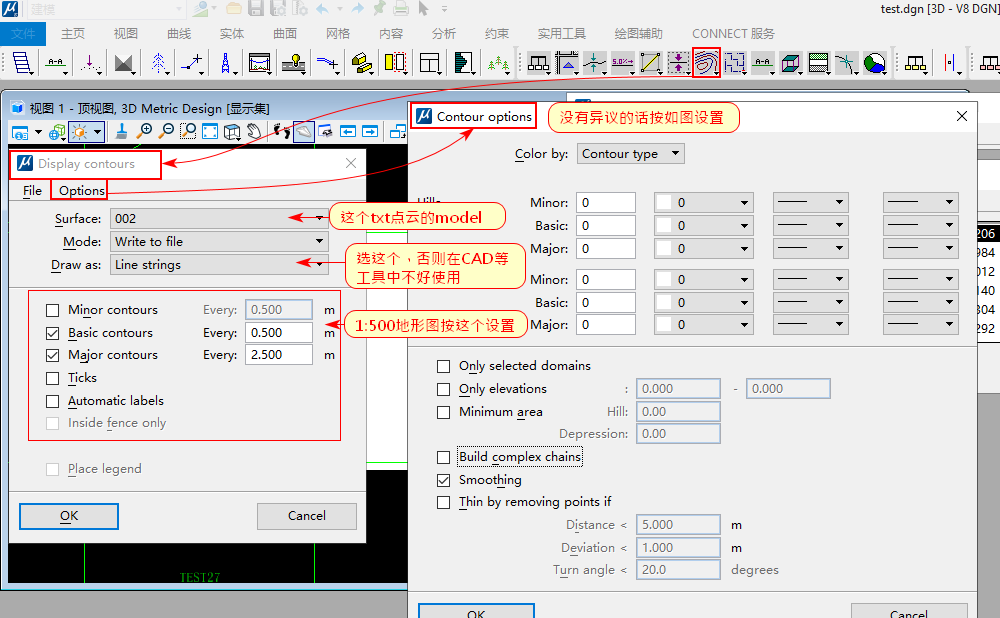
Task: Click the teal 3D box icon
Action: [790, 63]
